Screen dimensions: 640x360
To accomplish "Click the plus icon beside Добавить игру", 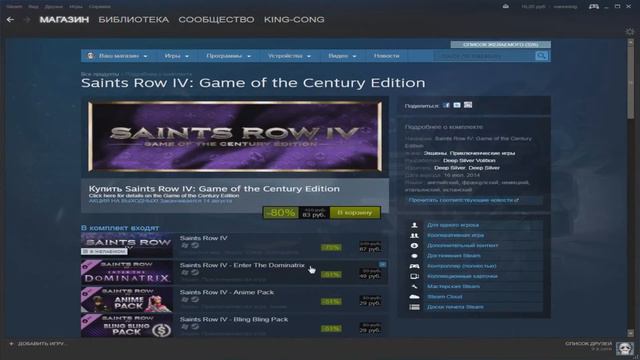I will tap(11, 344).
